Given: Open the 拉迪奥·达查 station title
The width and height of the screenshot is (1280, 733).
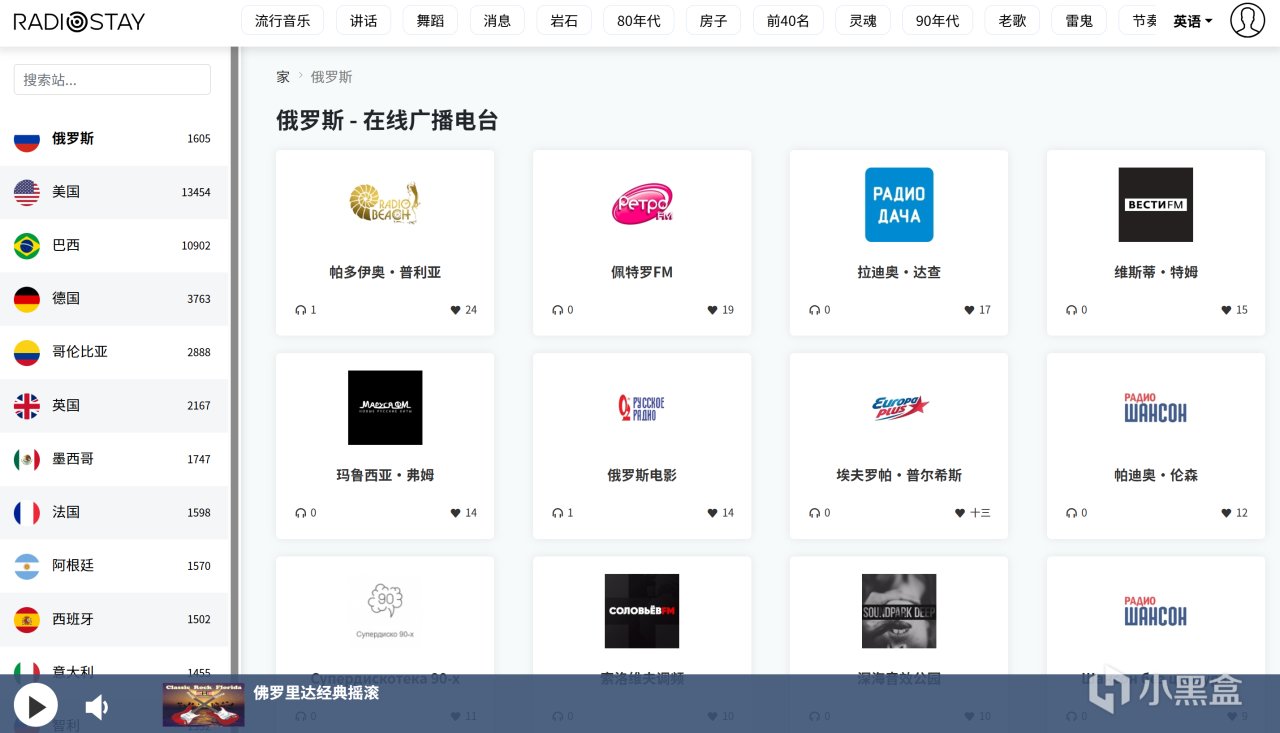Looking at the screenshot, I should (x=899, y=272).
